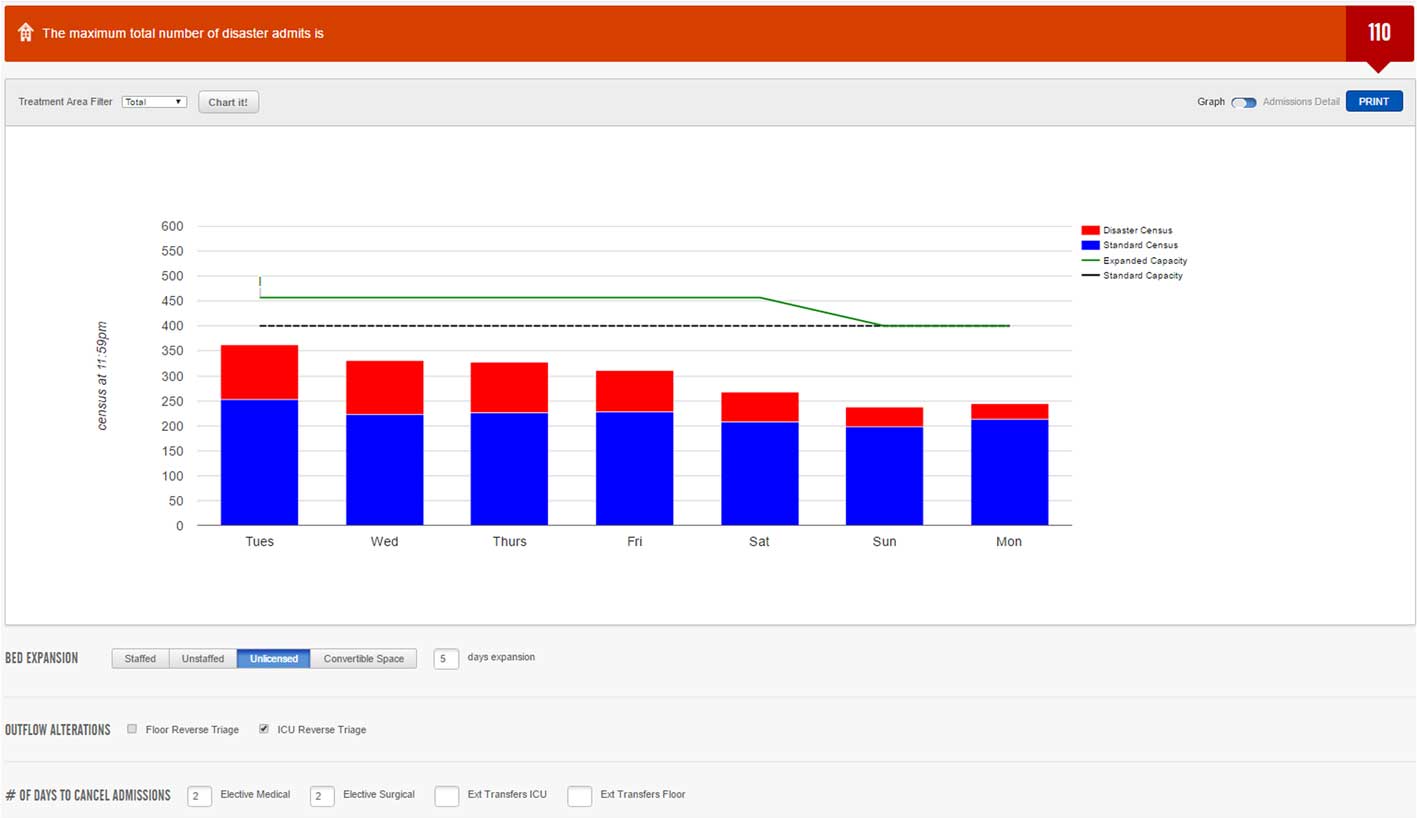Click the Admissions Detail label
1417x819 pixels.
coord(1301,102)
